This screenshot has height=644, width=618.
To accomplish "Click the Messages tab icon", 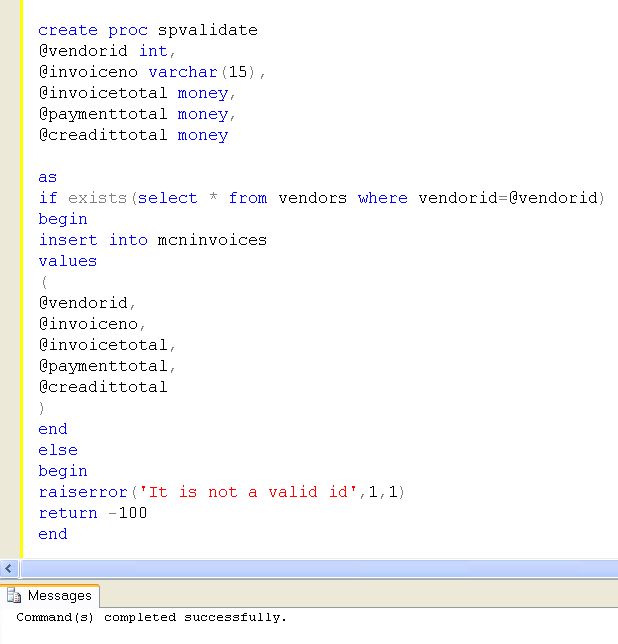I will pos(14,596).
